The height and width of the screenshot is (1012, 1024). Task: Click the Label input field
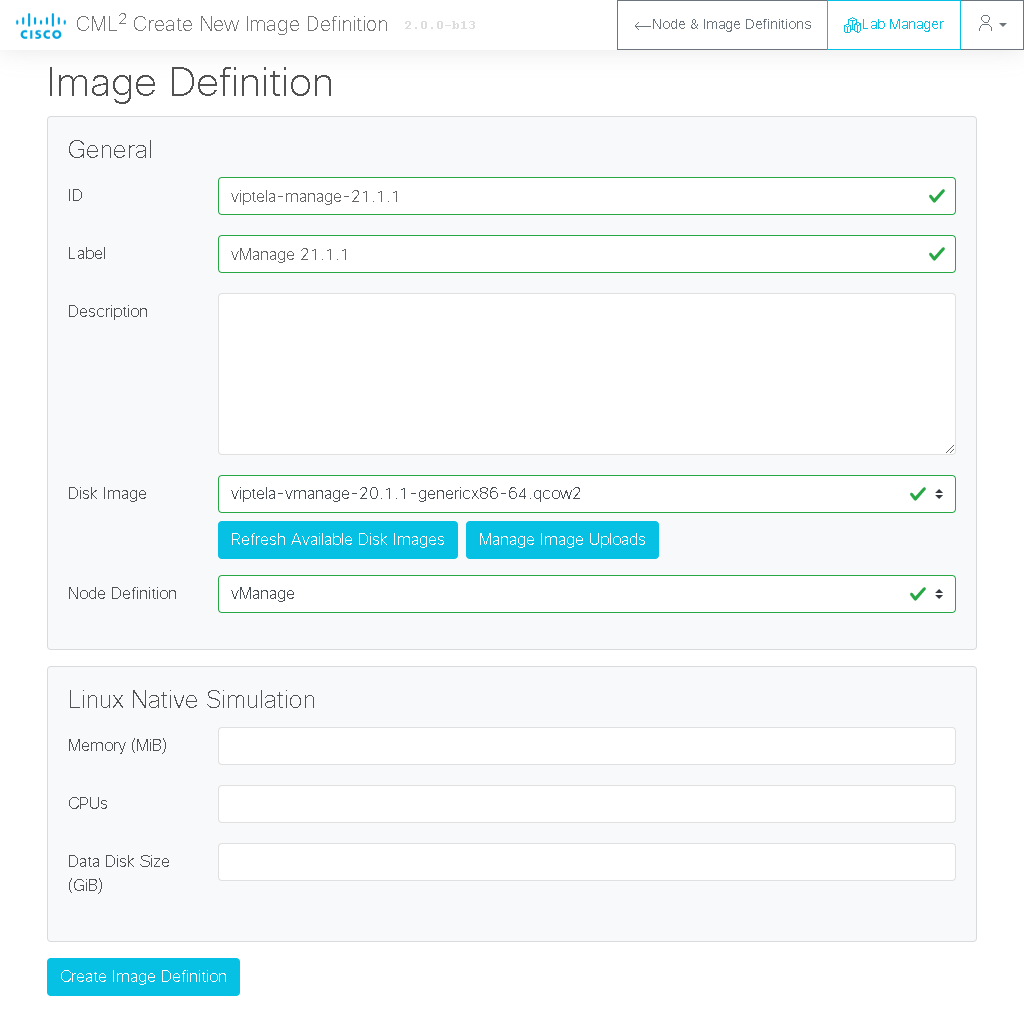586,254
